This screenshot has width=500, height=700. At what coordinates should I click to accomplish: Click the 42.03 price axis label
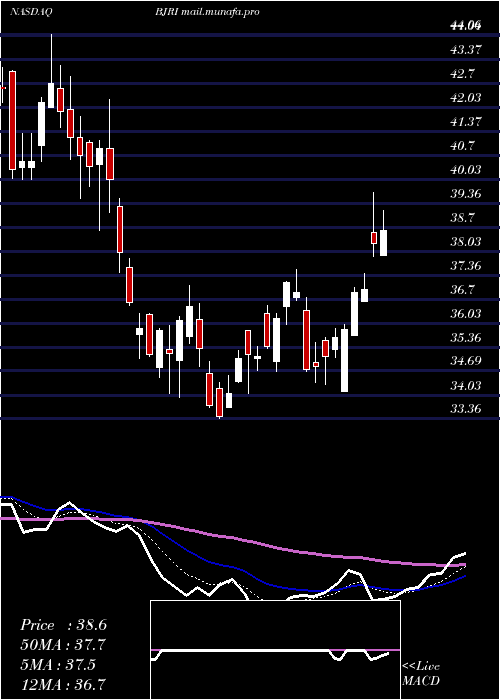[466, 97]
